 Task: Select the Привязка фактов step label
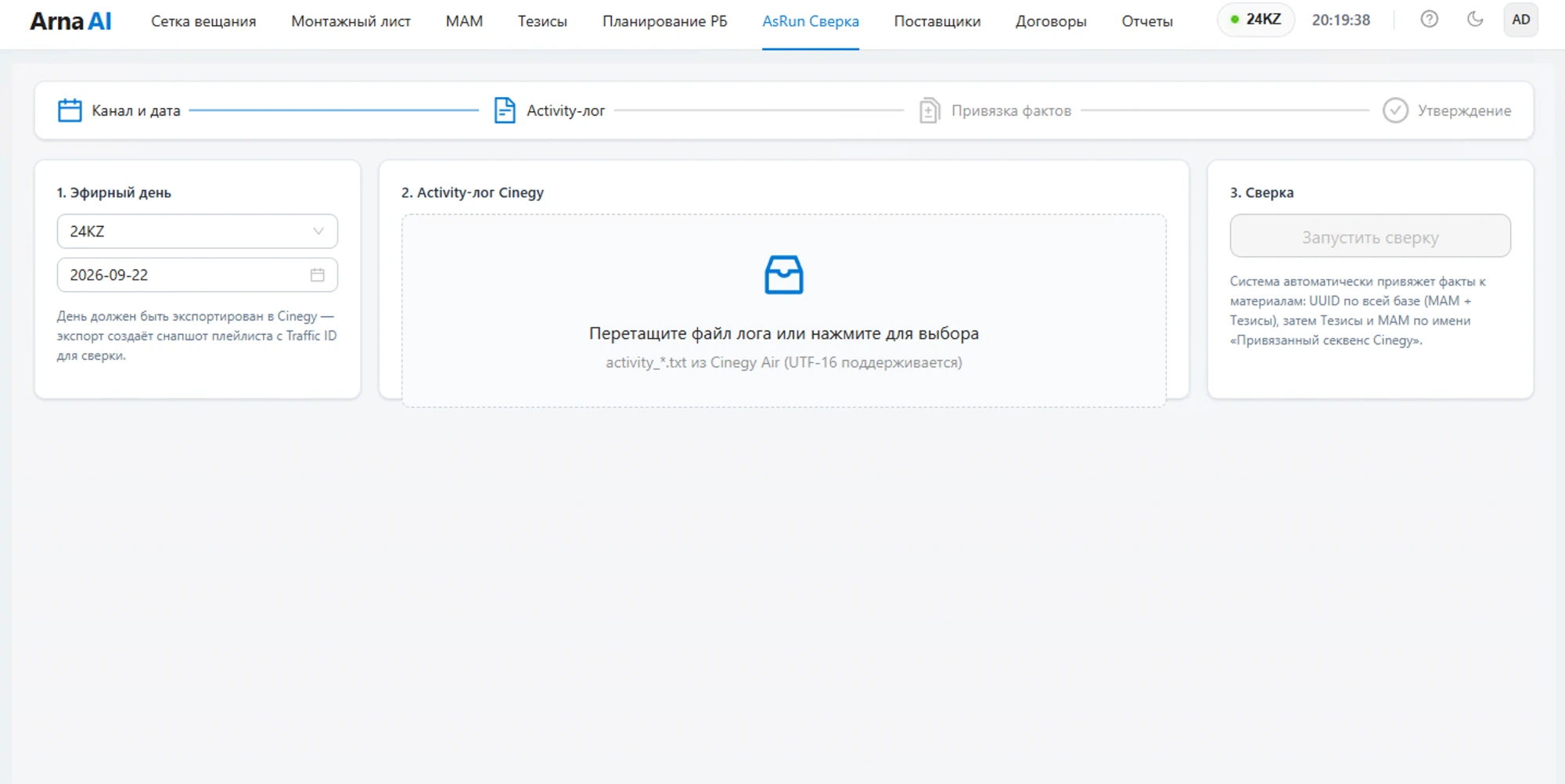[1011, 110]
